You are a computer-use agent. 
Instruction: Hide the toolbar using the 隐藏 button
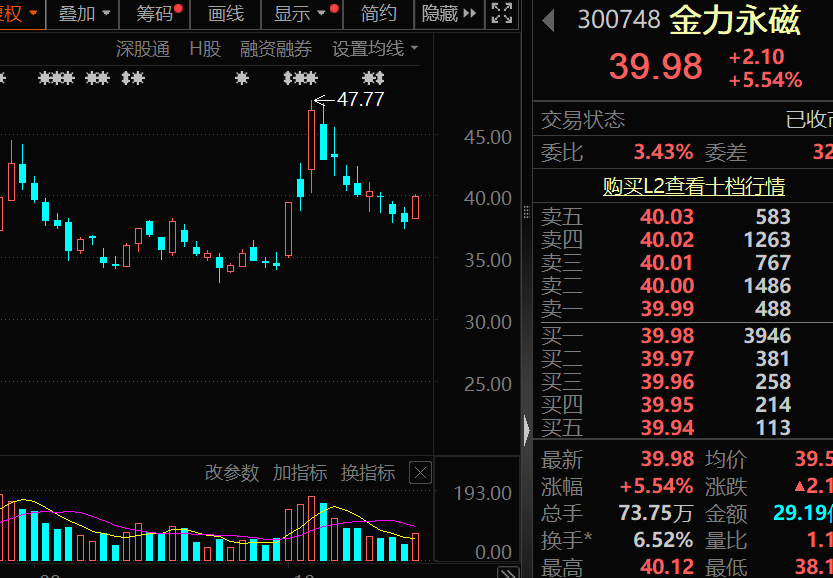pyautogui.click(x=440, y=14)
